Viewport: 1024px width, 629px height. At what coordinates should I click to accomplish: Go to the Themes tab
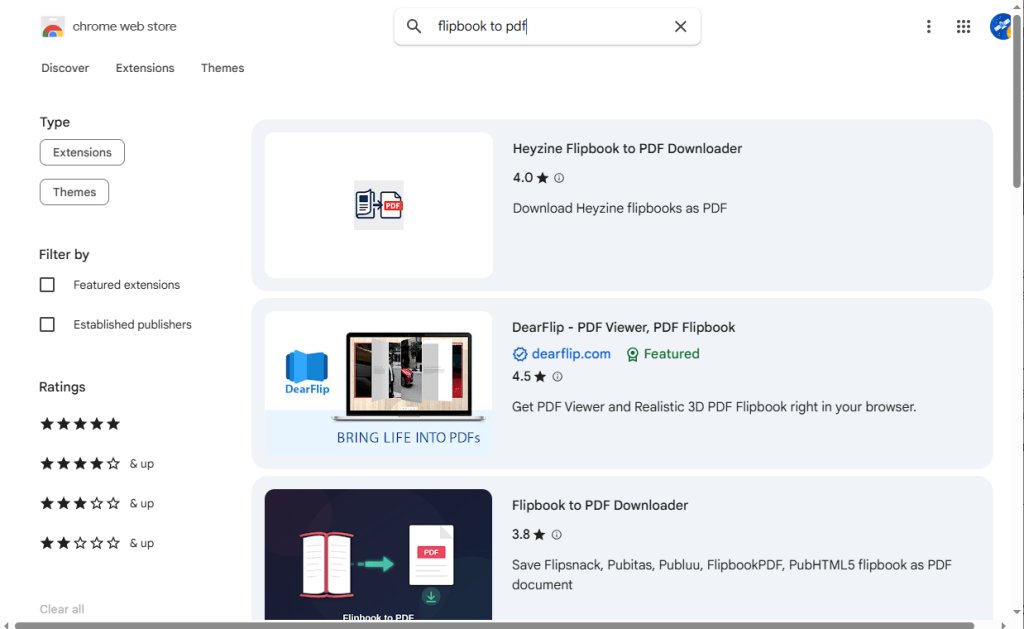tap(222, 68)
